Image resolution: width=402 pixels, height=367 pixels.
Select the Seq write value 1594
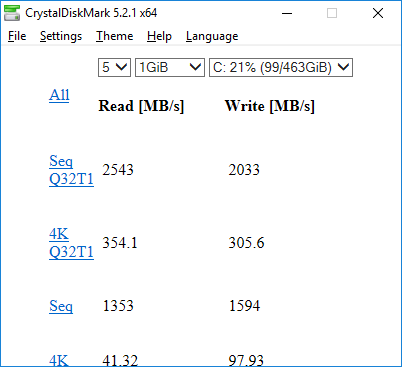(x=244, y=306)
